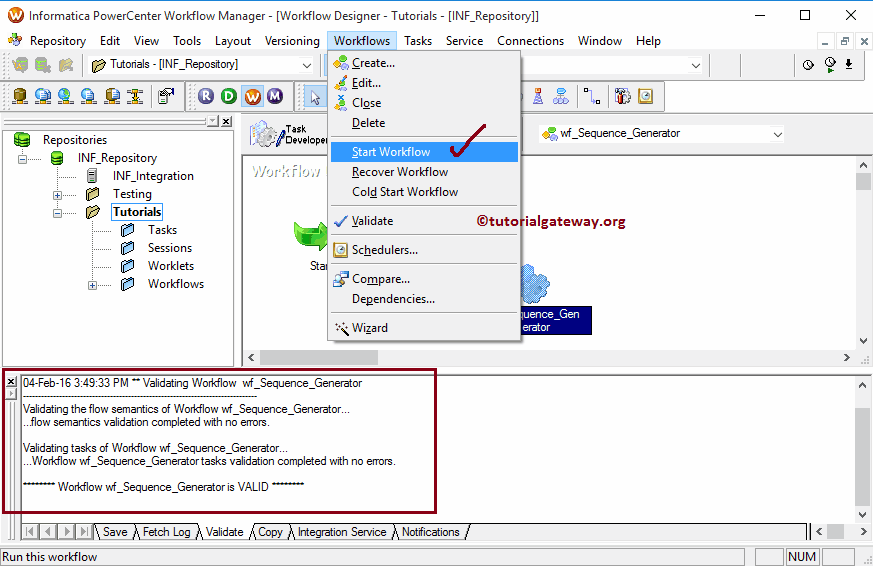This screenshot has width=873, height=566.
Task: Switch to the Notifications output tab
Action: coord(430,532)
